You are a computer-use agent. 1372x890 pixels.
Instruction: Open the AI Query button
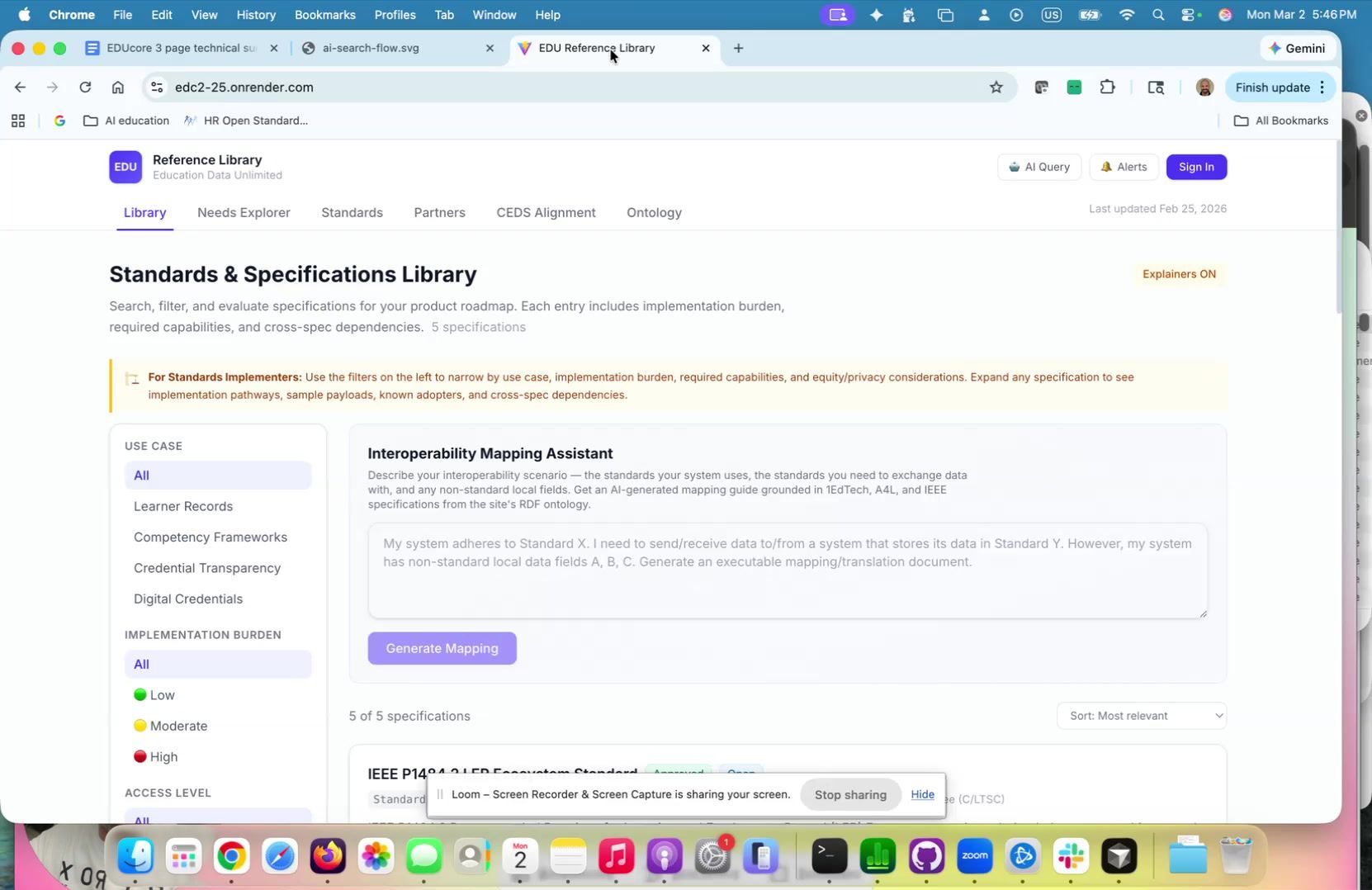[x=1039, y=167]
